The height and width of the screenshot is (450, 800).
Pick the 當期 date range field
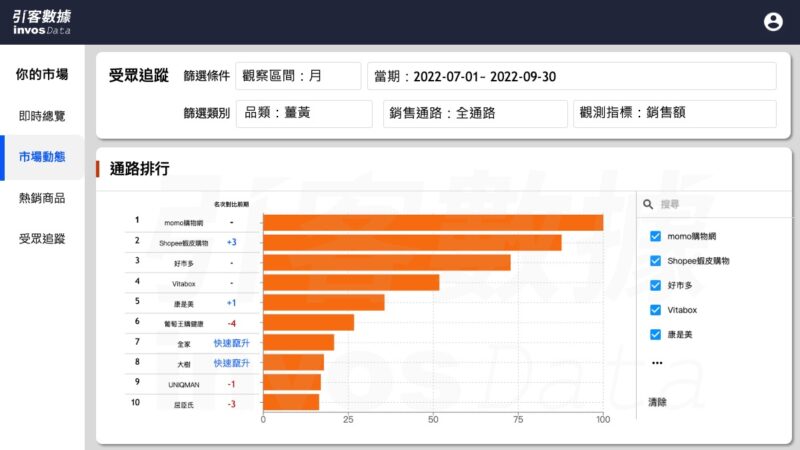click(x=571, y=76)
